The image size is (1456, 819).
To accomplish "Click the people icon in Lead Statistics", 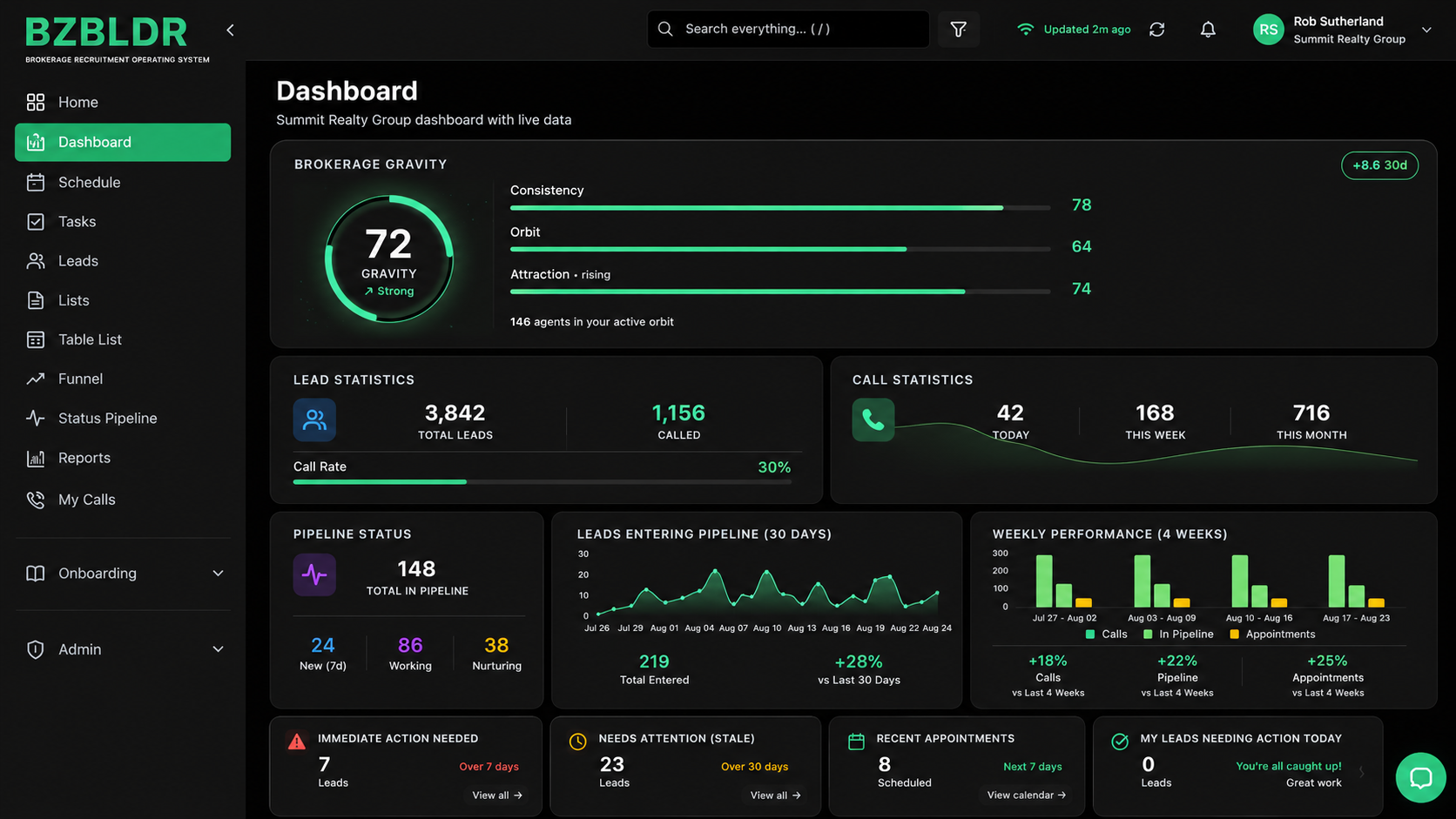I will (314, 420).
